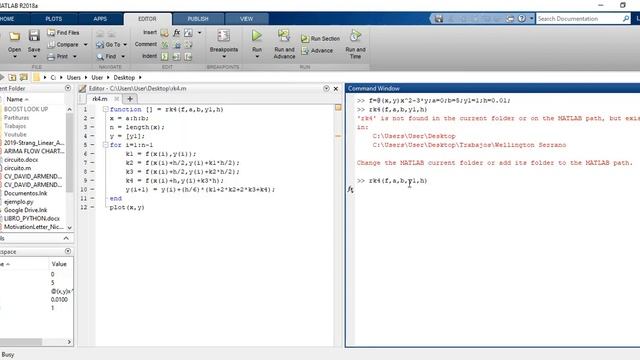Click Run Section

(x=320, y=38)
